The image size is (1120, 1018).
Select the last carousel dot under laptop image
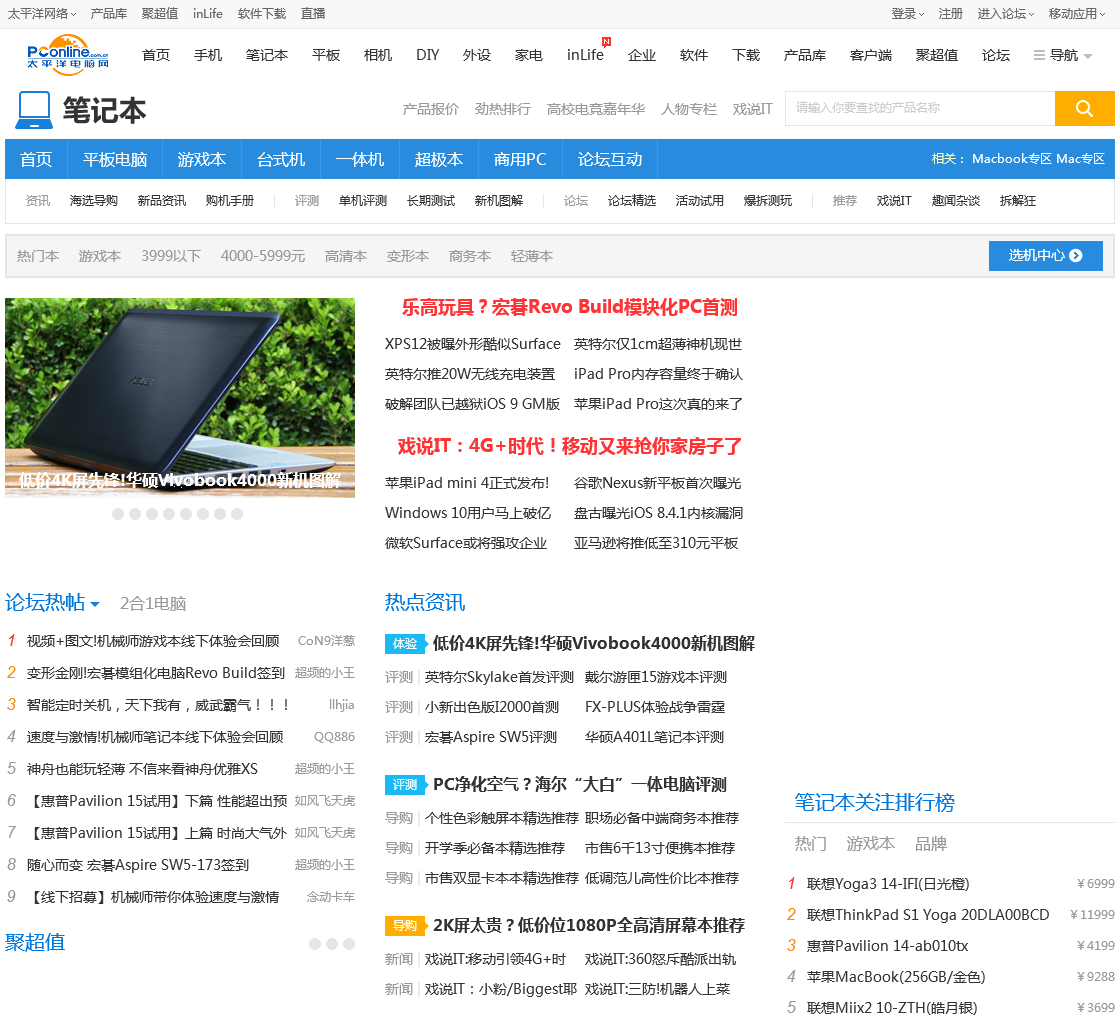(x=237, y=514)
